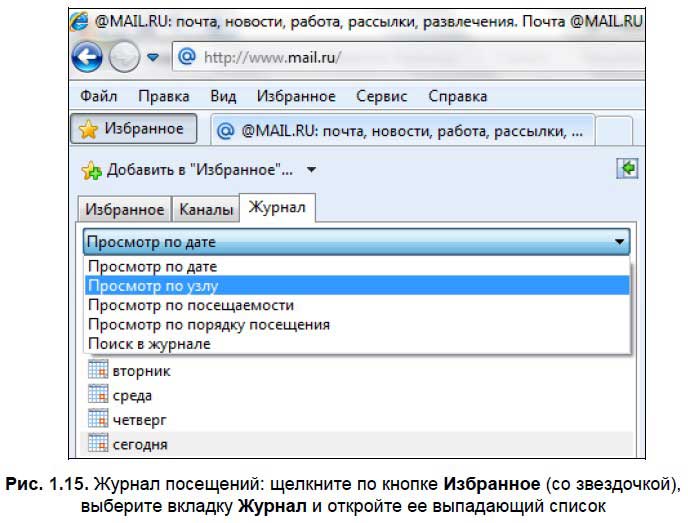Viewport: 688px width, 523px height.
Task: Select the Журнал tab
Action: [x=277, y=207]
